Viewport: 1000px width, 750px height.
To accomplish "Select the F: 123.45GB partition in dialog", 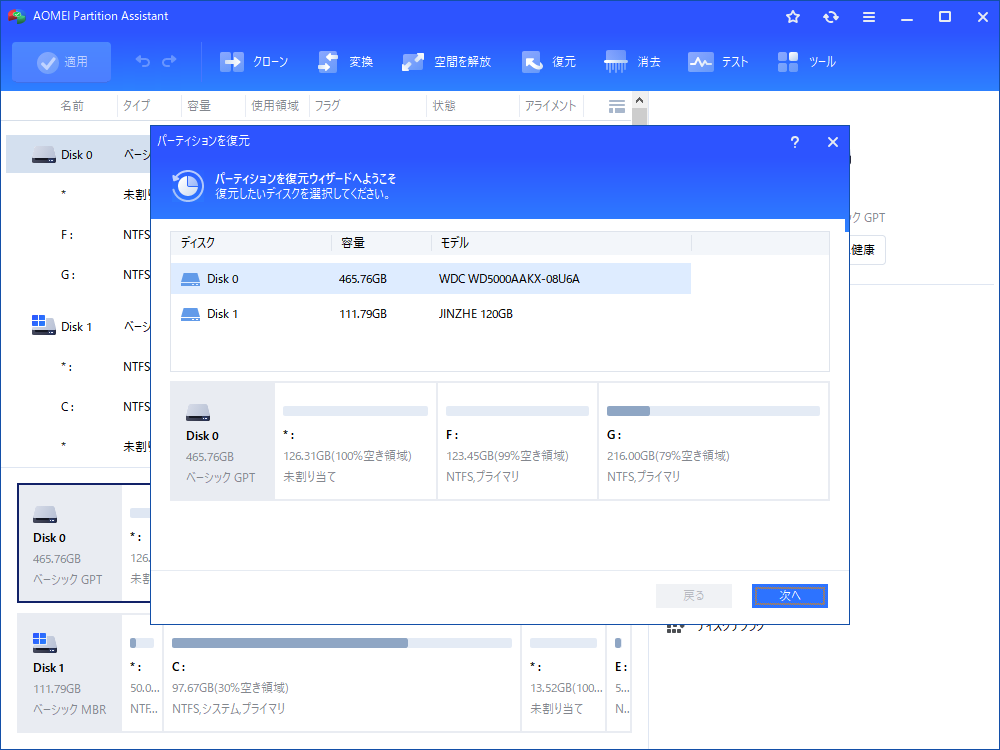I will click(x=517, y=441).
